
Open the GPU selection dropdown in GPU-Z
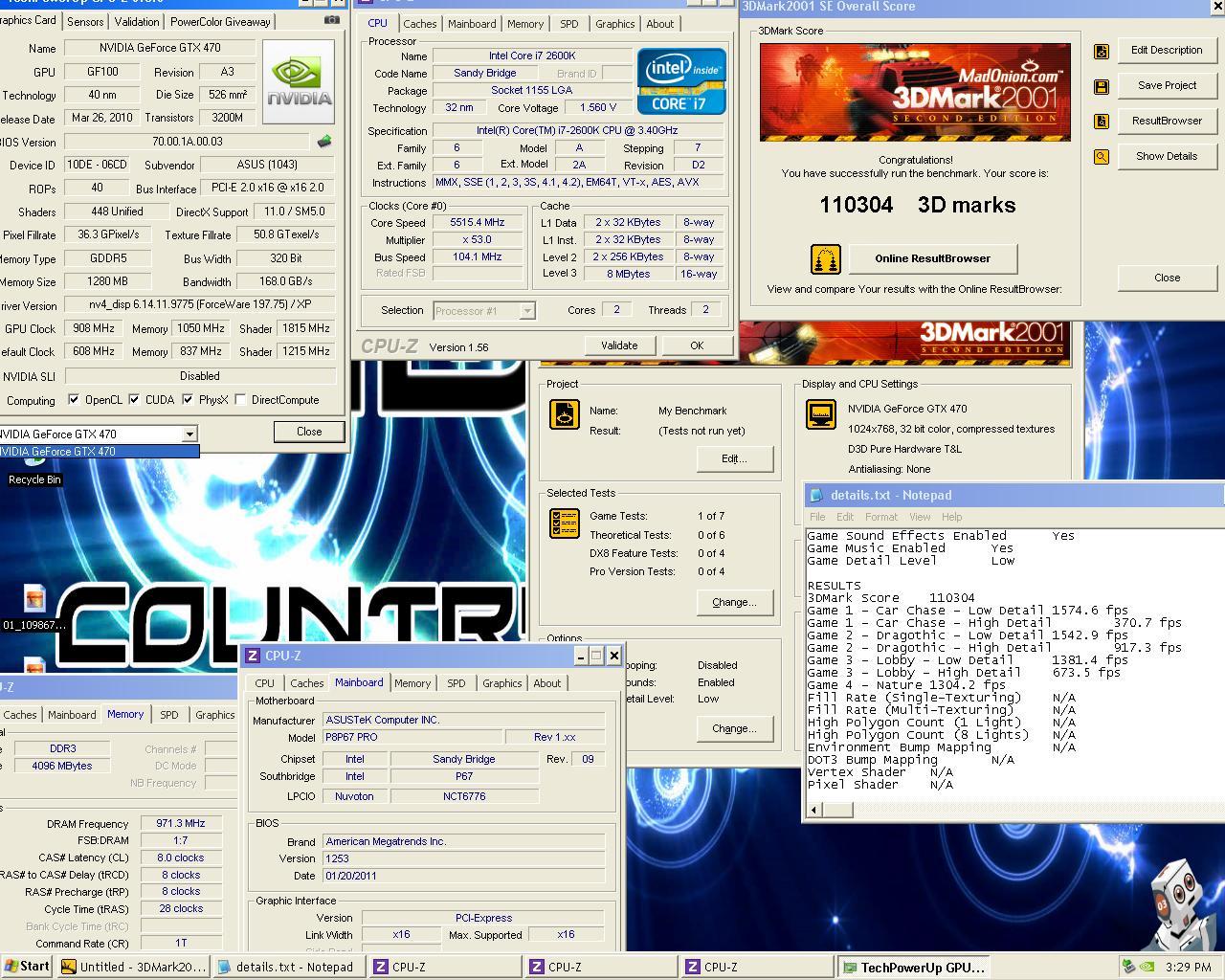coord(189,434)
